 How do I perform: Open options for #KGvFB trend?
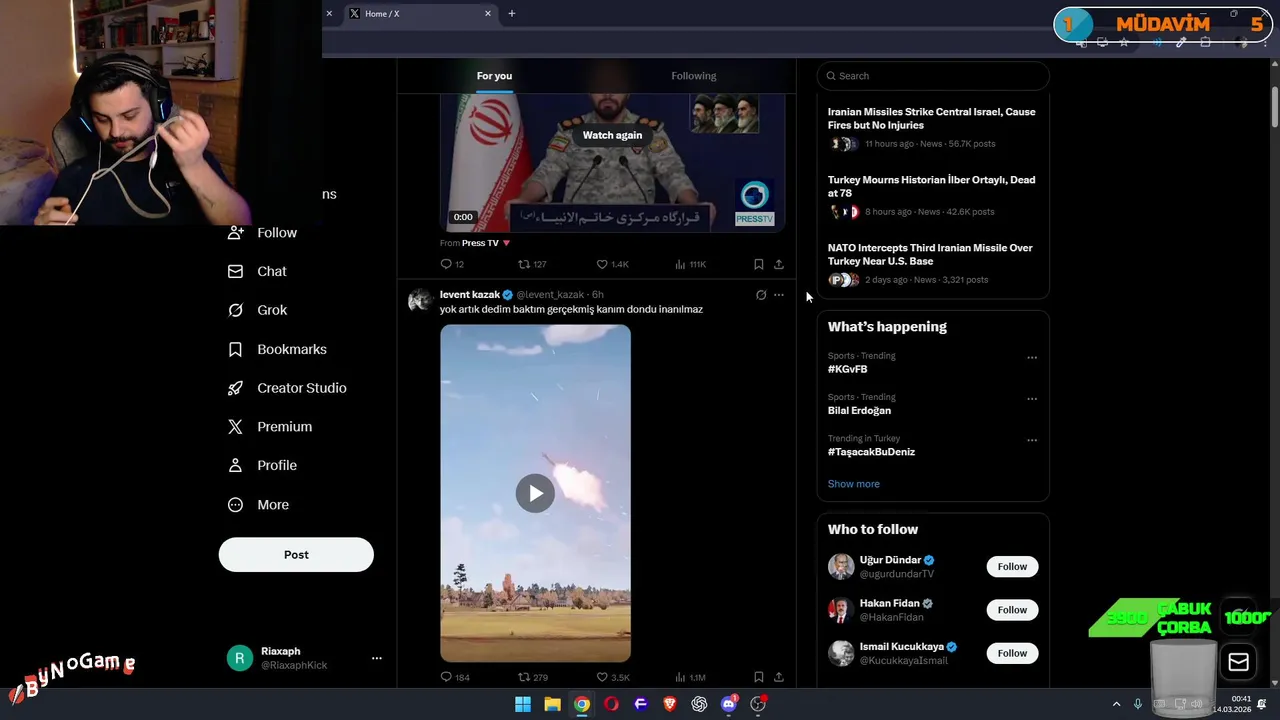pyautogui.click(x=1032, y=357)
